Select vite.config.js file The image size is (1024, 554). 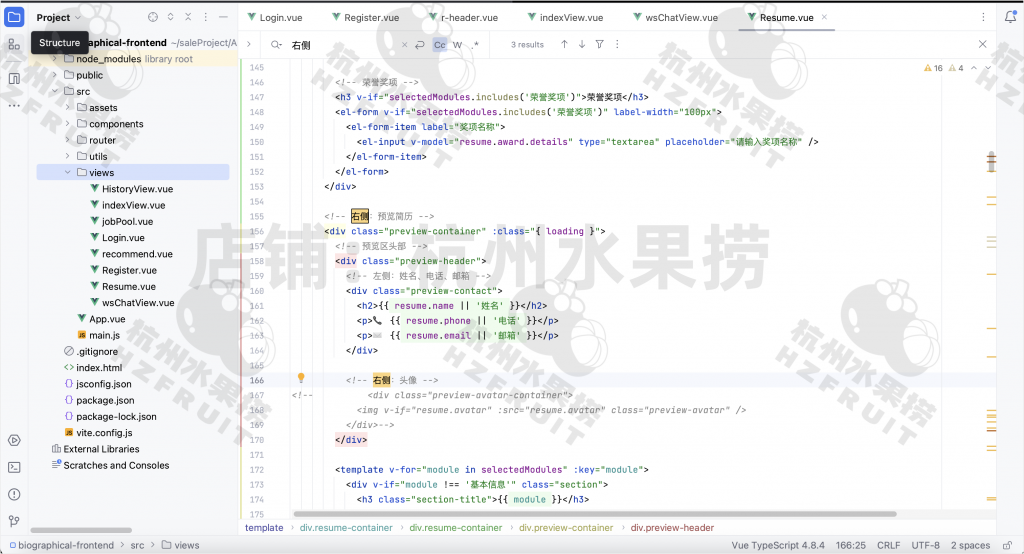coord(104,432)
